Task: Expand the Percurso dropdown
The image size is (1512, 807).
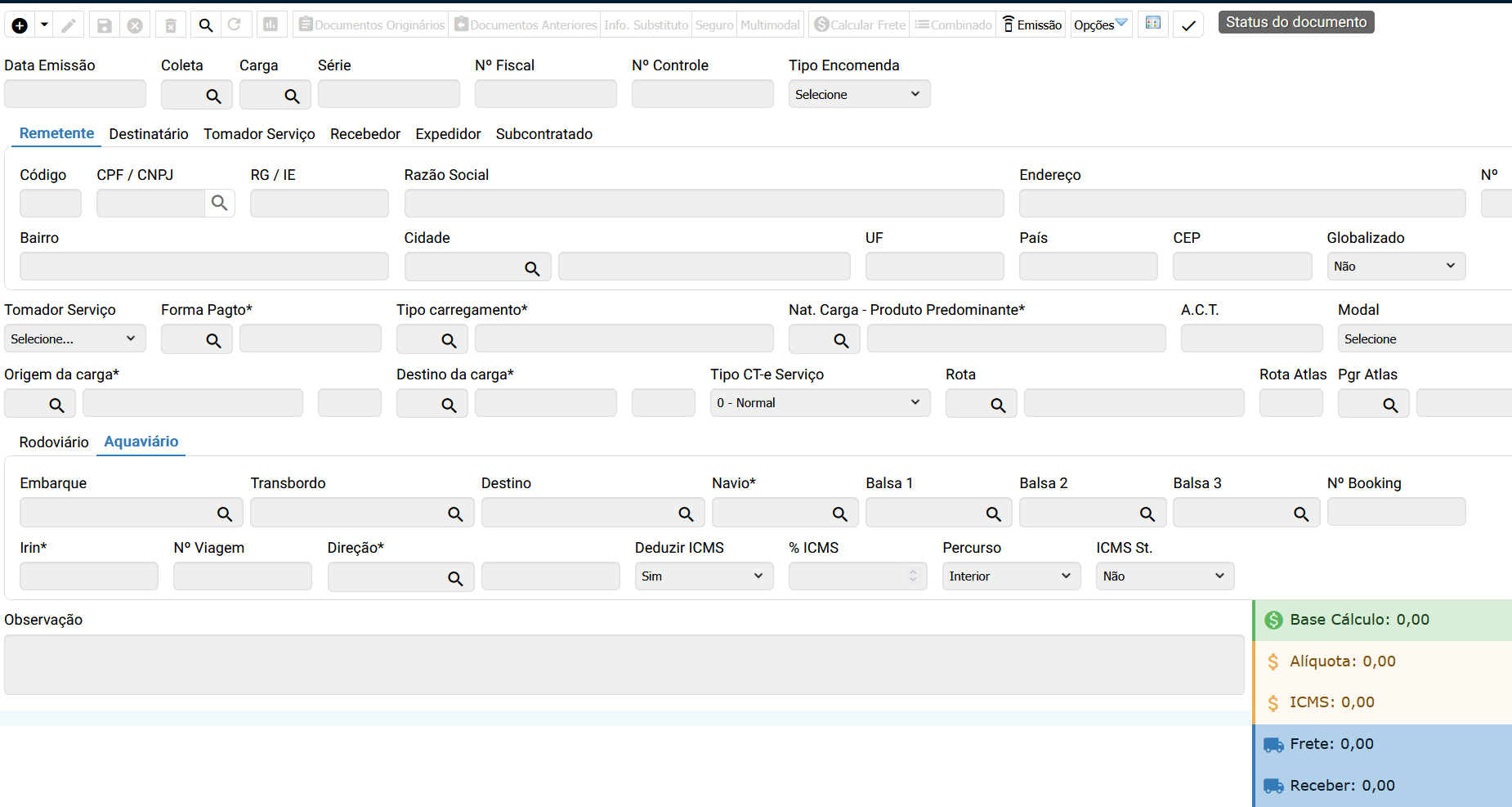Action: click(1010, 576)
